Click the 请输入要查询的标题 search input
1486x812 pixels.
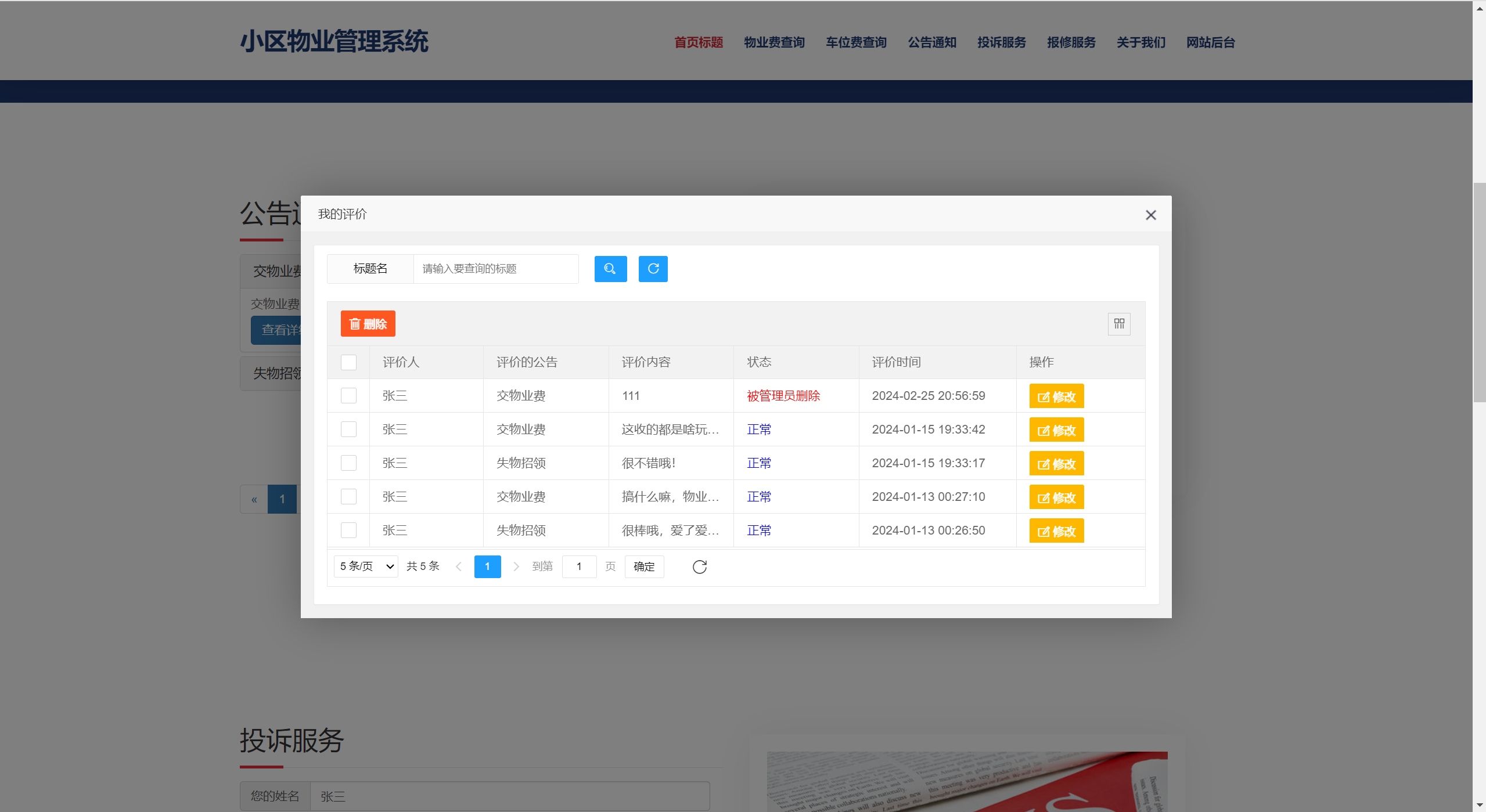pyautogui.click(x=495, y=269)
